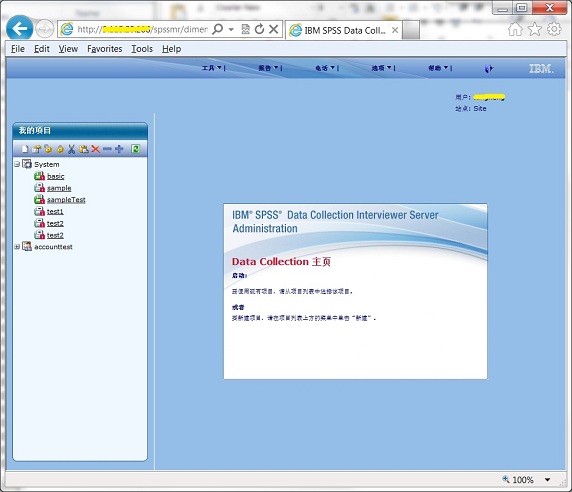
Task: Open the File menu
Action: tap(18, 49)
